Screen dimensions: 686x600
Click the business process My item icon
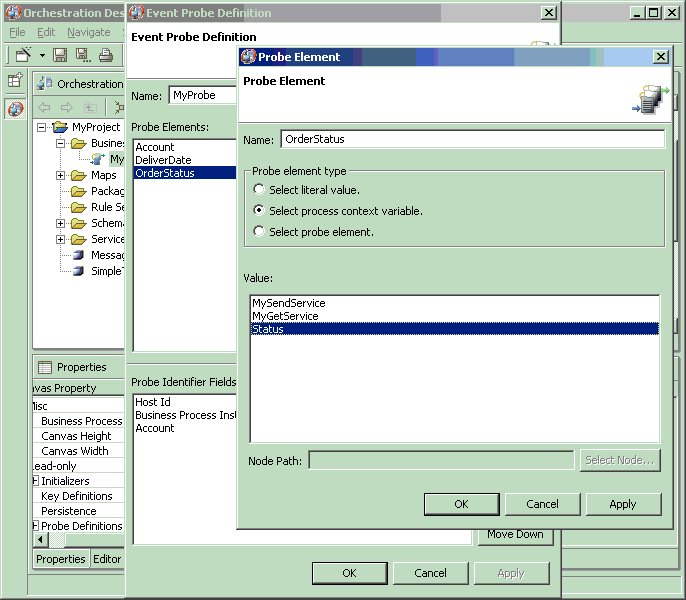(98, 159)
